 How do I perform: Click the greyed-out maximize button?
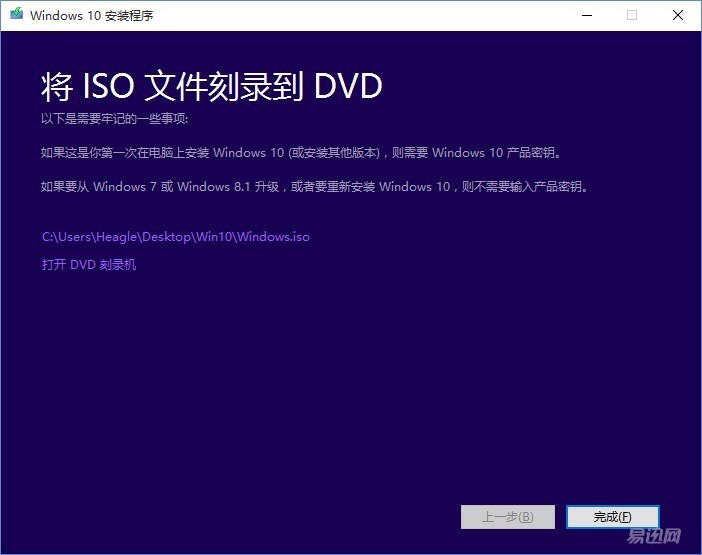pos(632,15)
